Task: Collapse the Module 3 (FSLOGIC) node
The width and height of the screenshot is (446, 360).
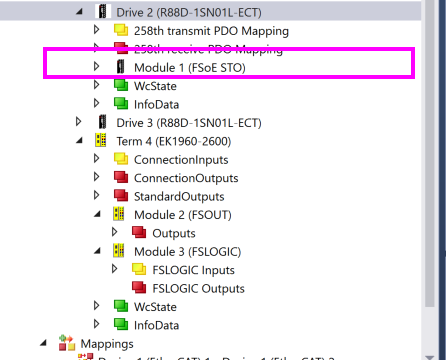Action: tap(97, 251)
